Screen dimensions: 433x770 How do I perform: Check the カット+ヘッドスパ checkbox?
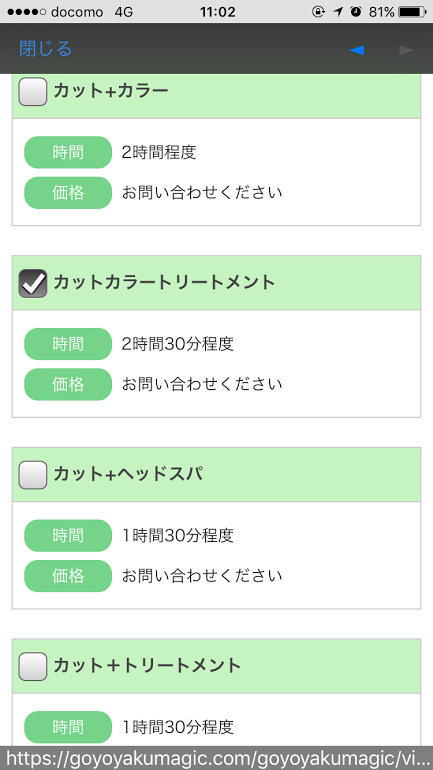pos(33,475)
